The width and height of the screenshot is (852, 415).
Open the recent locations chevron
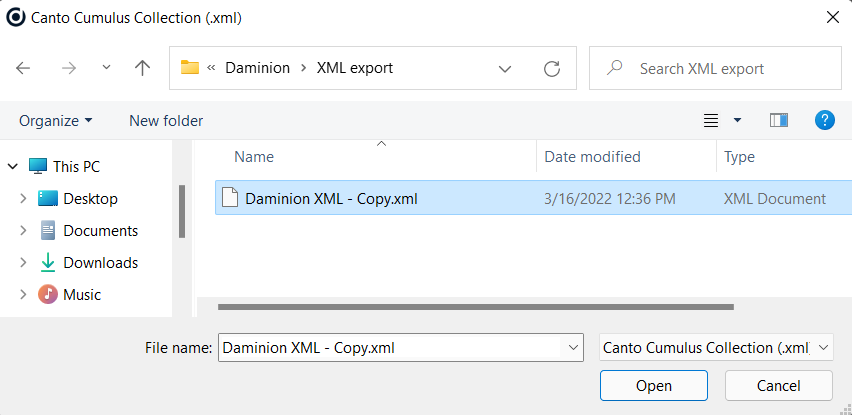click(106, 68)
